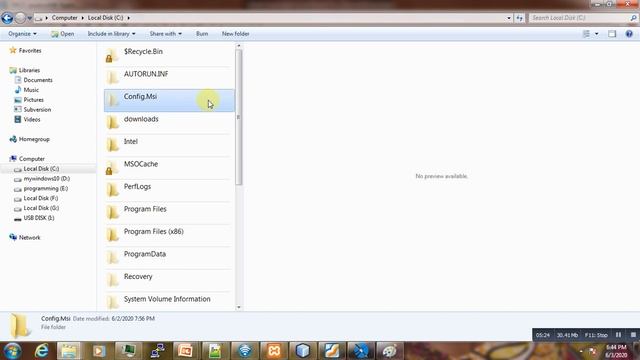Select the Recovery folder

(169, 280)
